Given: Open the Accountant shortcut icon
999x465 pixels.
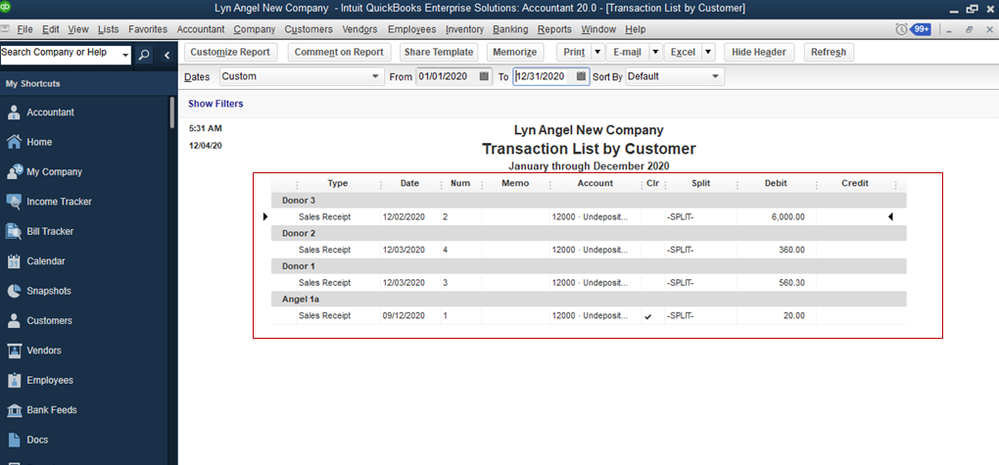Looking at the screenshot, I should click(x=13, y=113).
